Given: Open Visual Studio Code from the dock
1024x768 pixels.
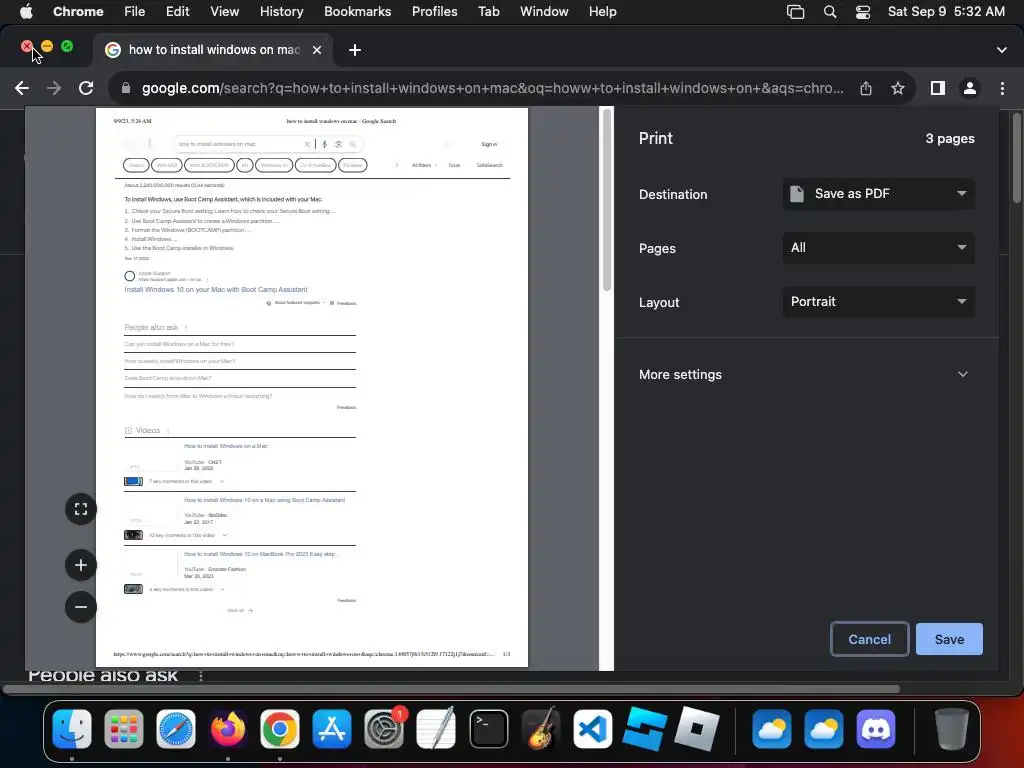Looking at the screenshot, I should pyautogui.click(x=592, y=729).
